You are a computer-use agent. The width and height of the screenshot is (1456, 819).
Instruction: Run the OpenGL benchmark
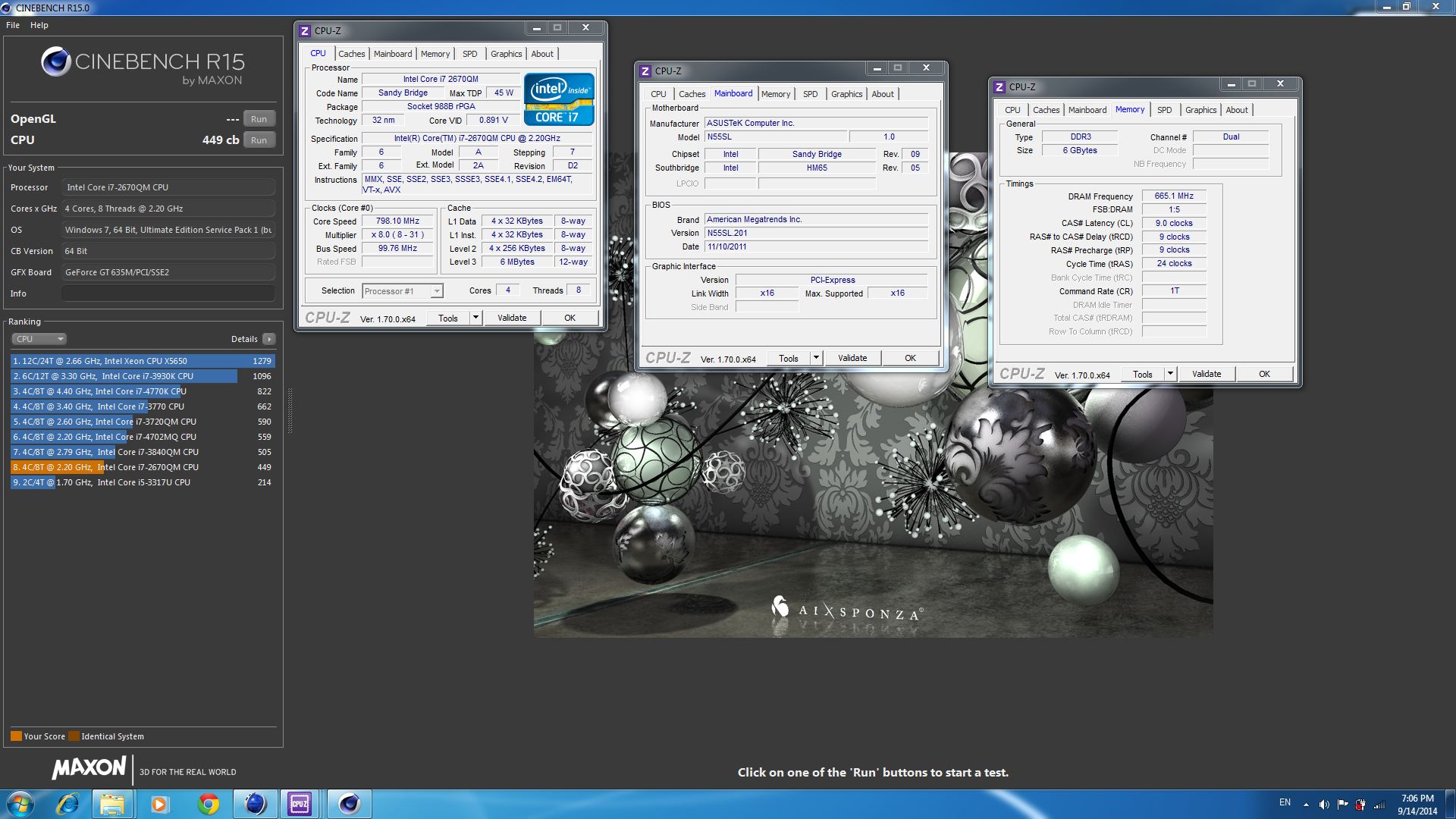pyautogui.click(x=259, y=119)
